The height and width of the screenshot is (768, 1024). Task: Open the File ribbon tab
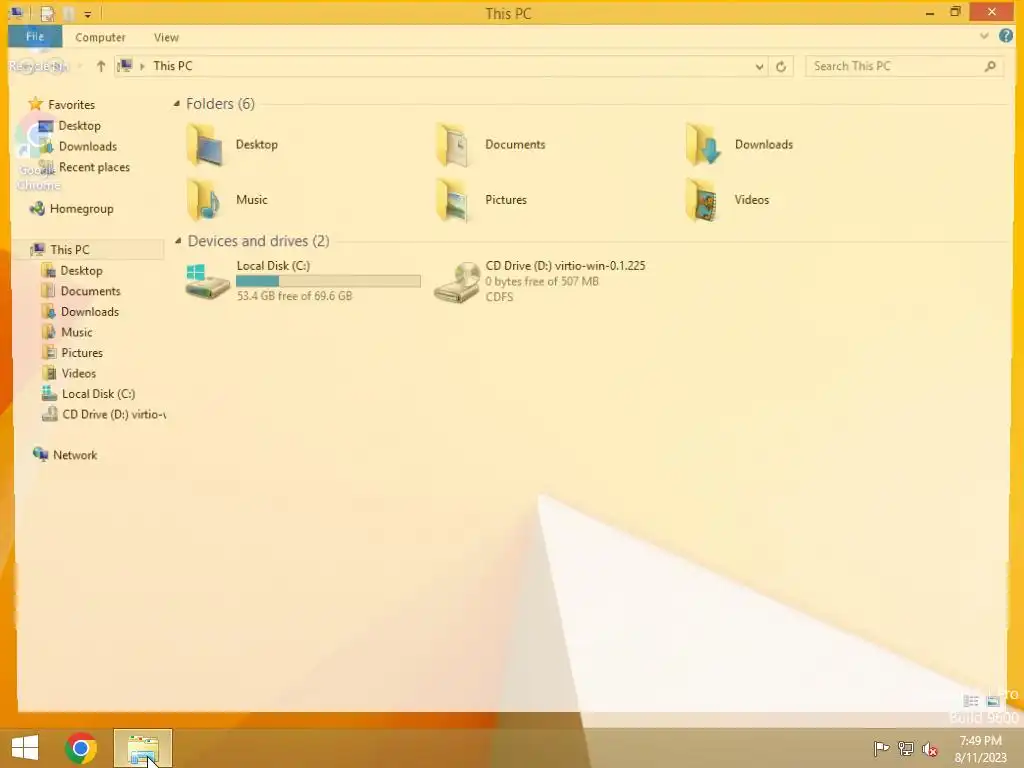[35, 37]
